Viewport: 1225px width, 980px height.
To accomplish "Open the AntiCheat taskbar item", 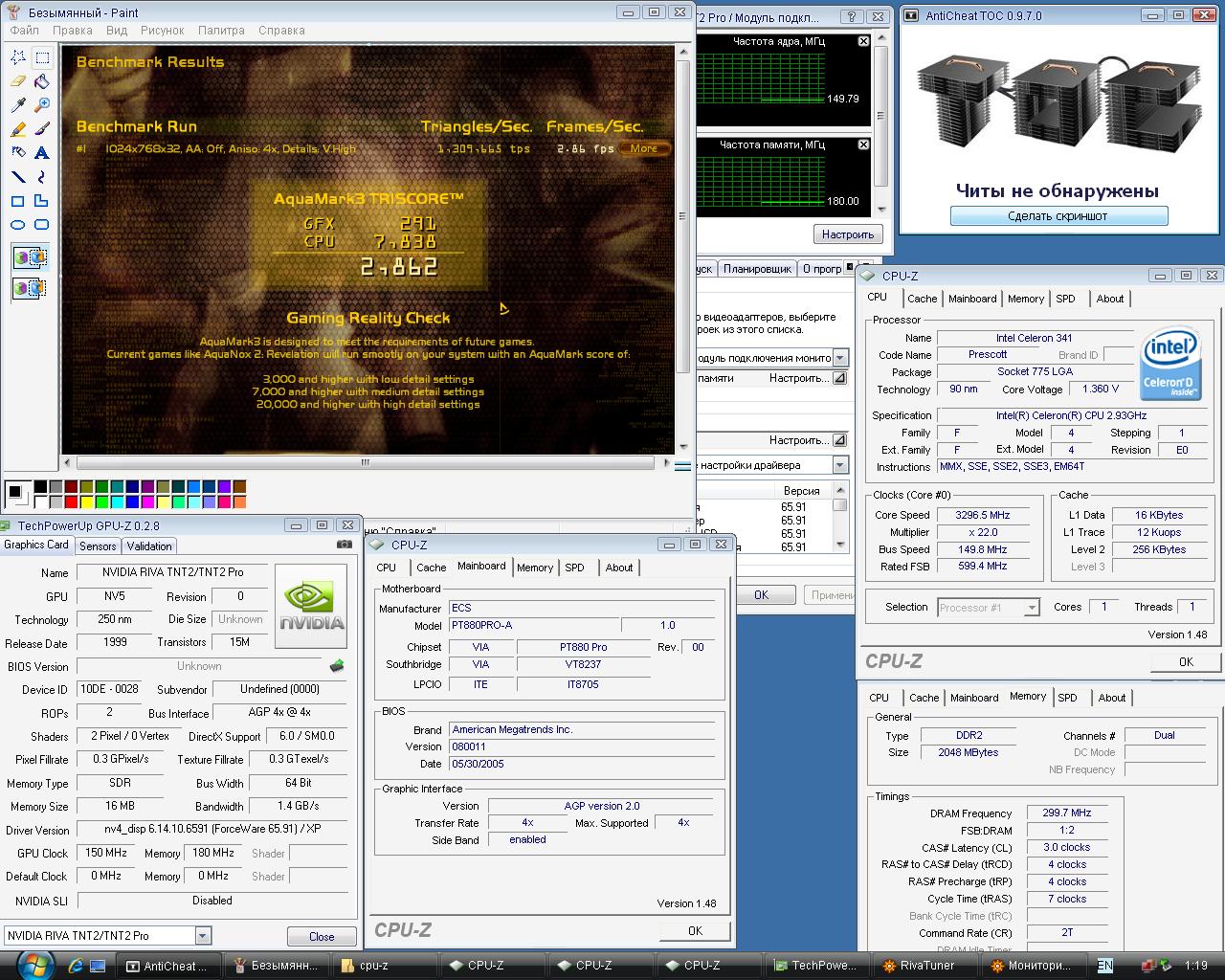I will 168,966.
